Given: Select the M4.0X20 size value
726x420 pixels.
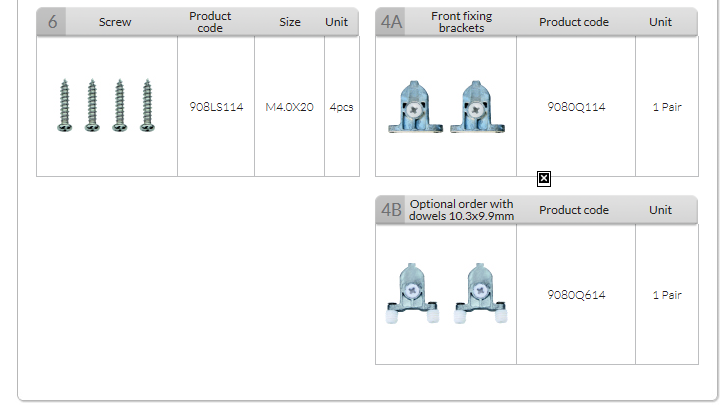Looking at the screenshot, I should 289,107.
